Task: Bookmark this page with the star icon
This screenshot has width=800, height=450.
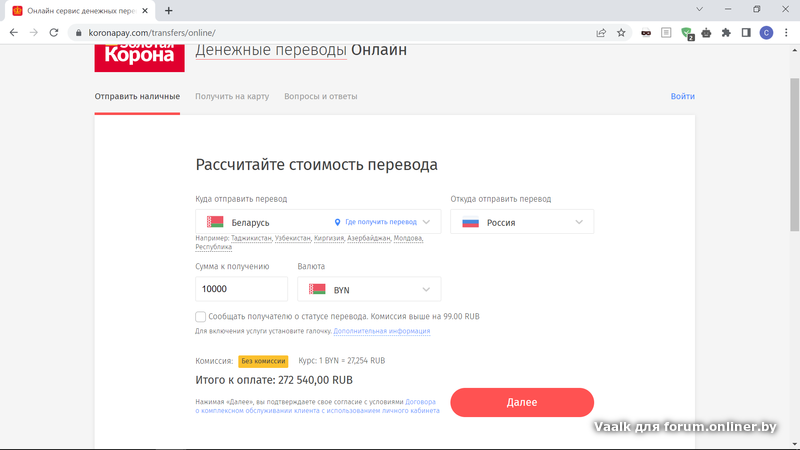Action: [x=621, y=33]
